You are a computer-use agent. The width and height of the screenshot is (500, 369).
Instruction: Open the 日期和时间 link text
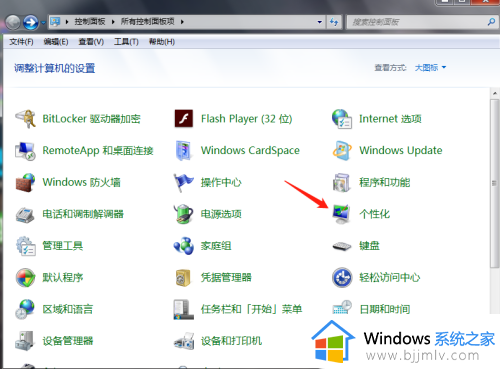point(385,309)
